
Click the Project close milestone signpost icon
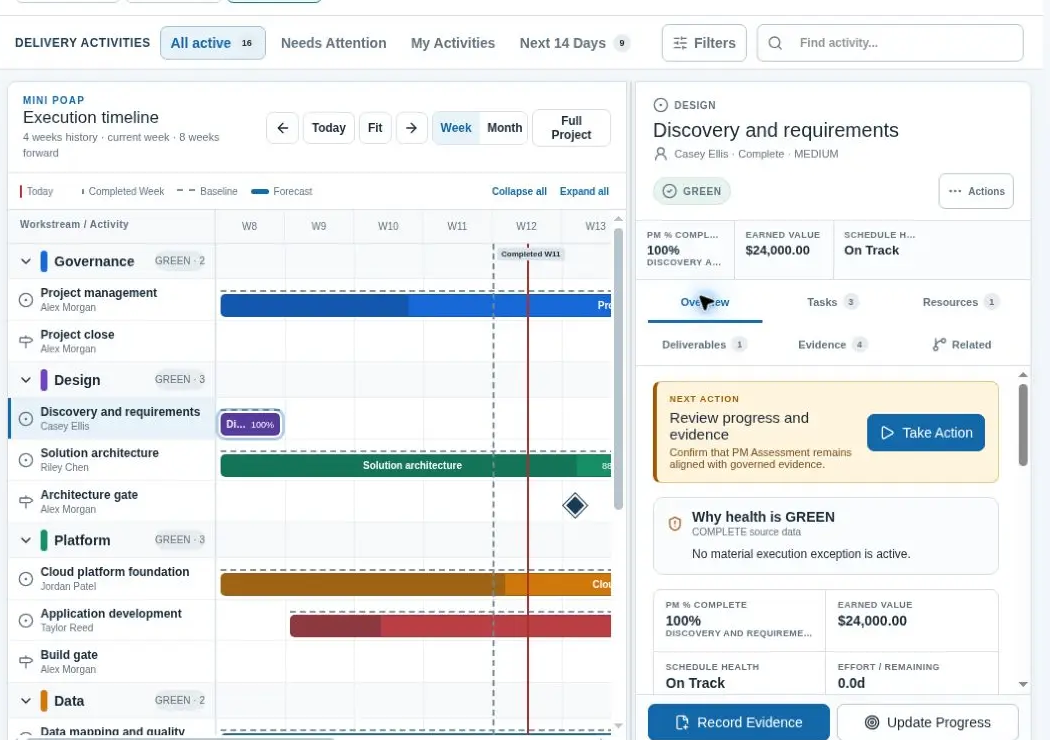coord(25,342)
